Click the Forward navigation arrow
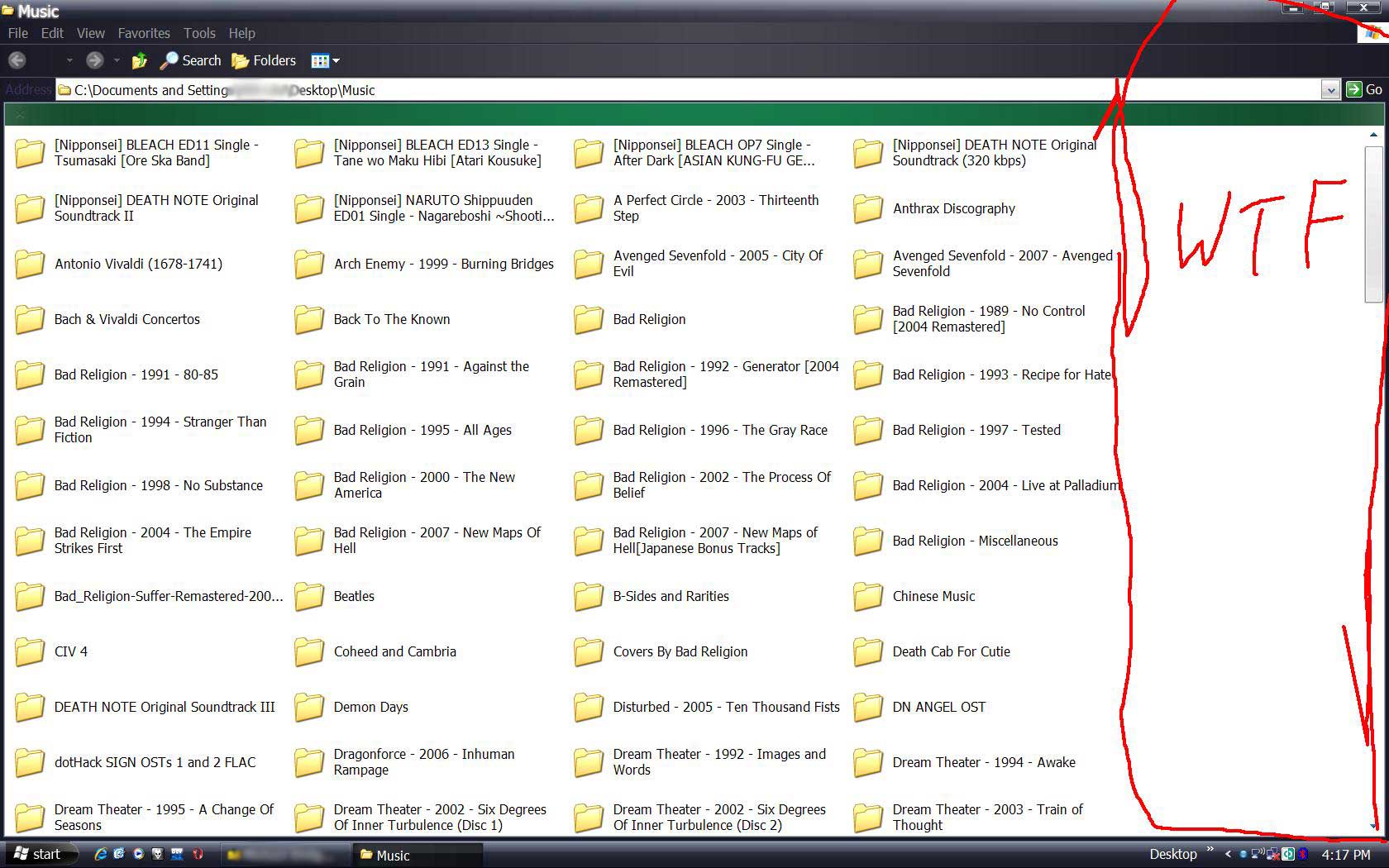1389x868 pixels. (94, 60)
